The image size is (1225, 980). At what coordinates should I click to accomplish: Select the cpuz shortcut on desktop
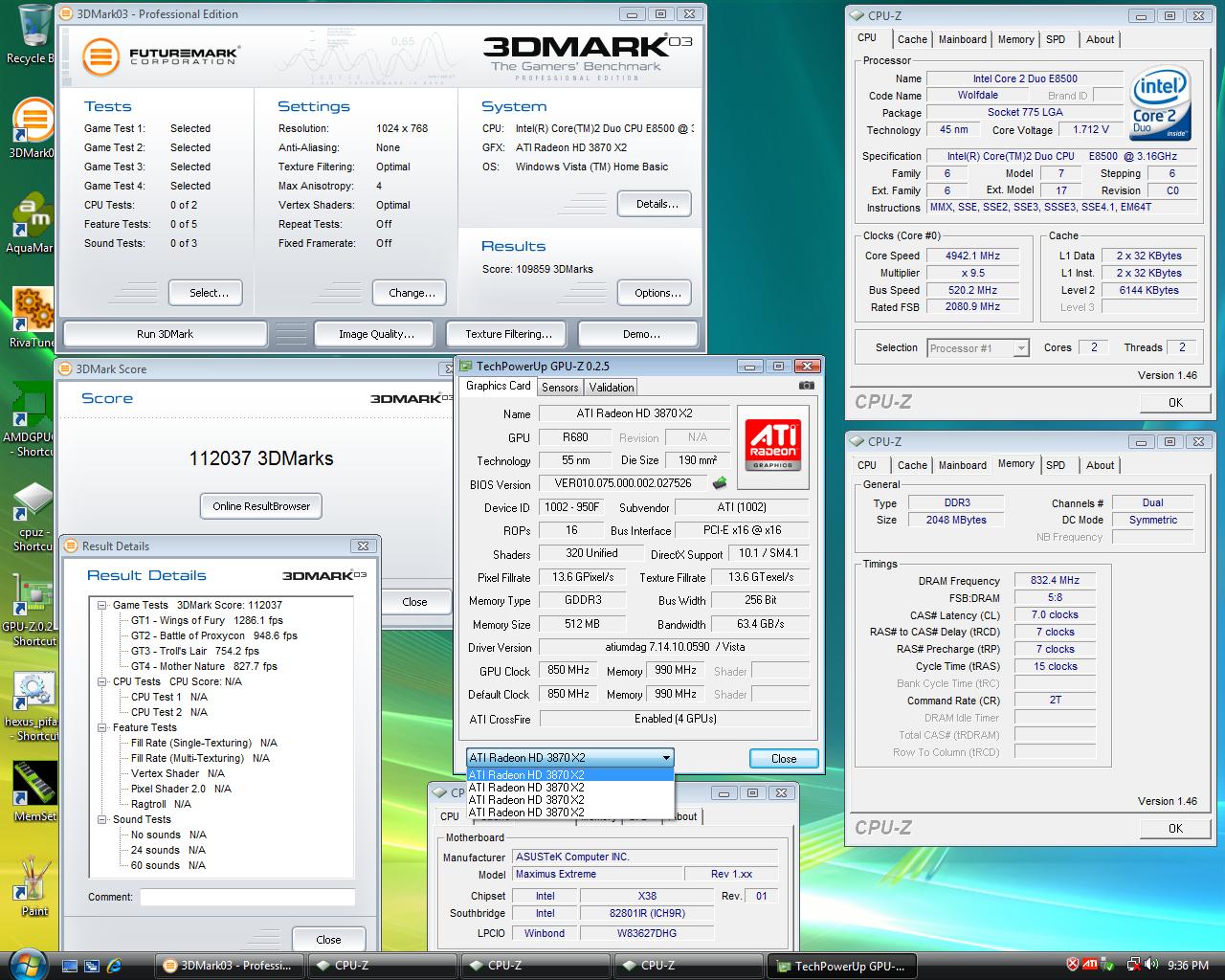(33, 517)
